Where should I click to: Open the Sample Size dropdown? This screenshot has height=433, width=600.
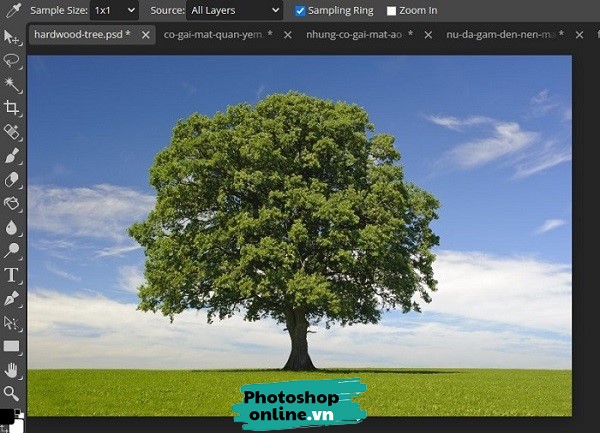click(x=114, y=11)
